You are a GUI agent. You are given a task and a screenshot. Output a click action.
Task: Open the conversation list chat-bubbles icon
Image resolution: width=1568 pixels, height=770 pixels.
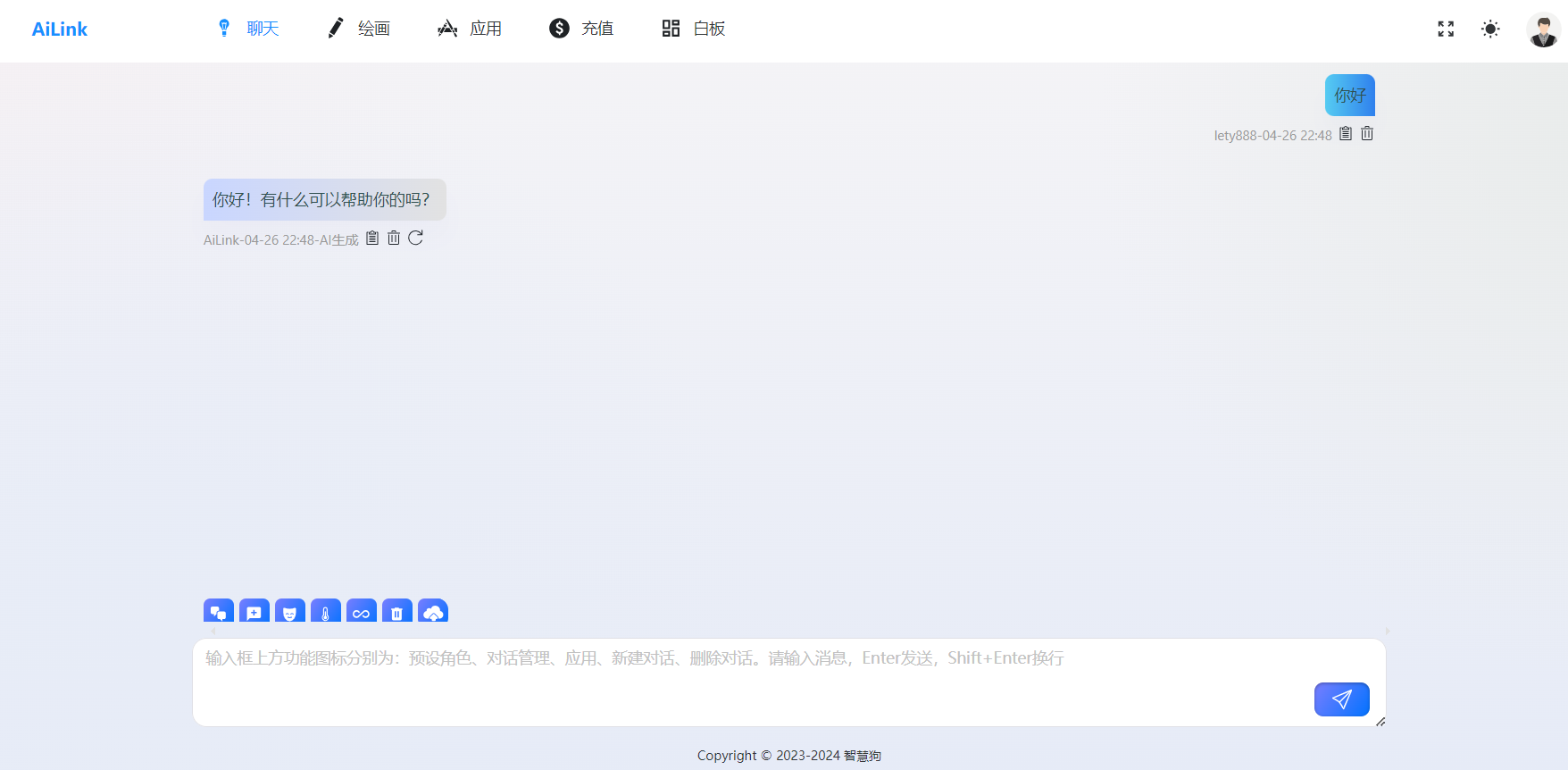coord(219,612)
